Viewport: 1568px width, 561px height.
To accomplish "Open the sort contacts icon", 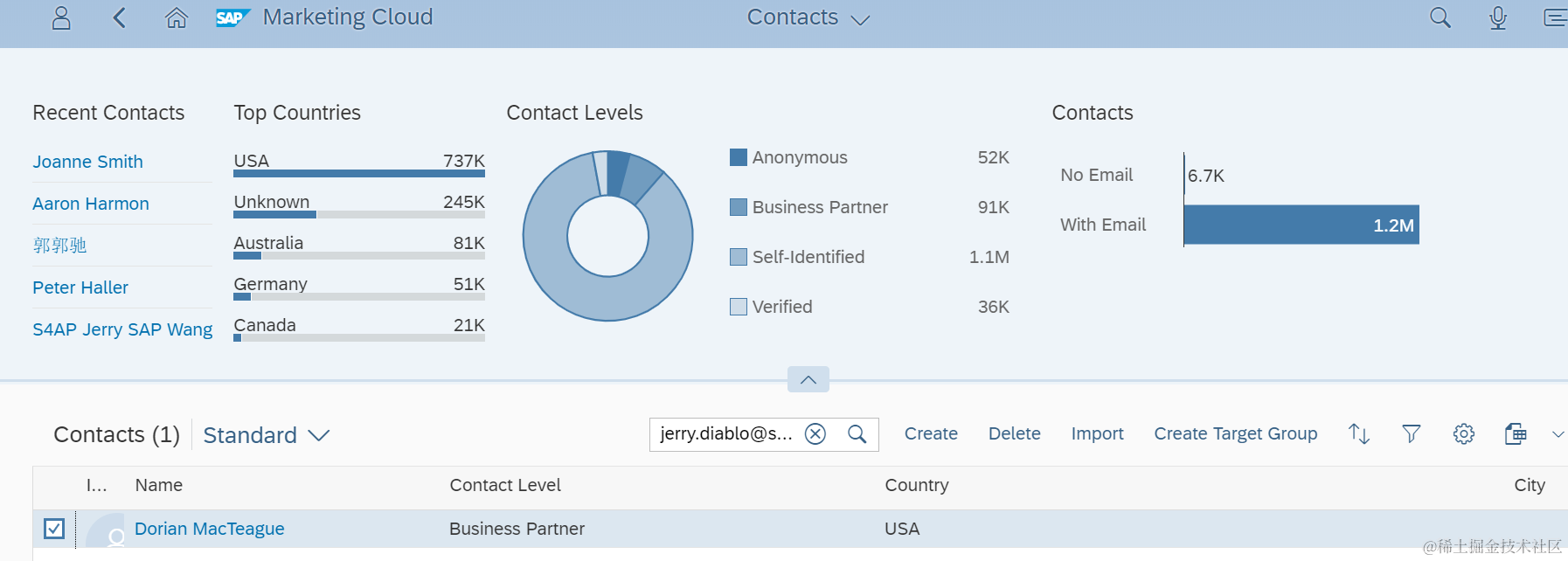I will click(x=1358, y=433).
